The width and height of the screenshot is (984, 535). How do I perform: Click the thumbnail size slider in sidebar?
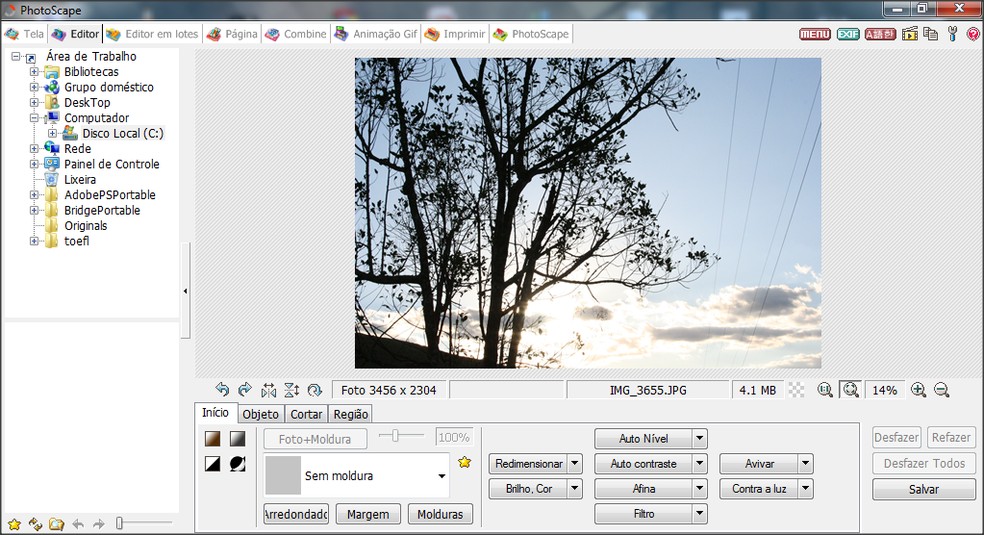(x=144, y=523)
